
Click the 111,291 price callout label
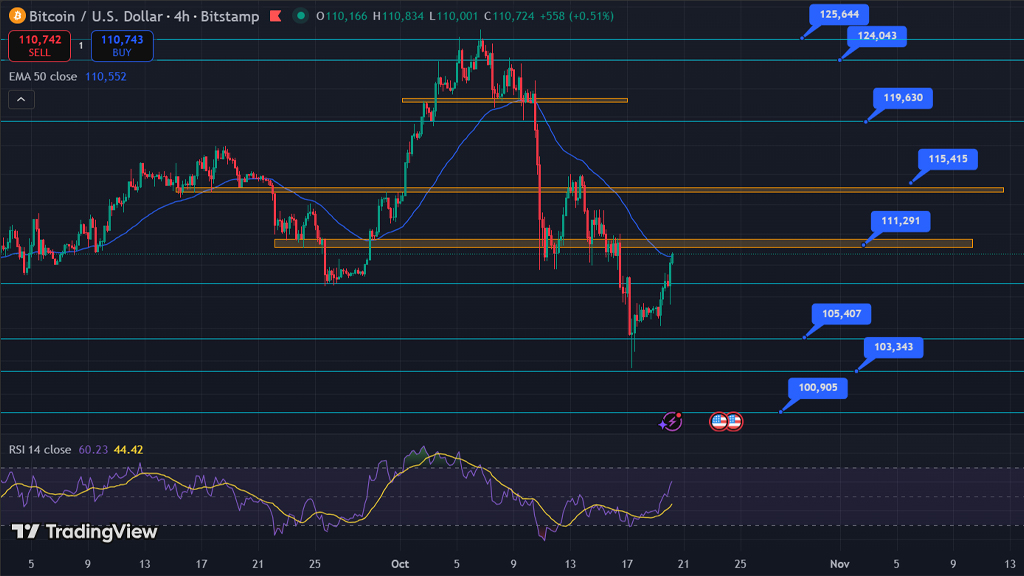[x=900, y=220]
